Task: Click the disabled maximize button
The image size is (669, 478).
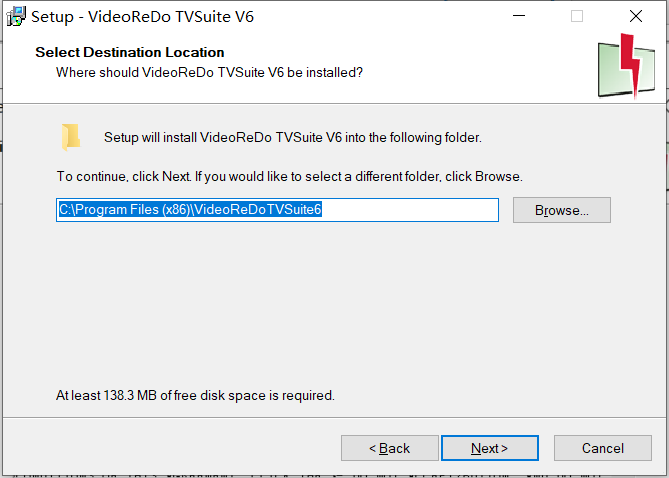Action: pyautogui.click(x=577, y=16)
